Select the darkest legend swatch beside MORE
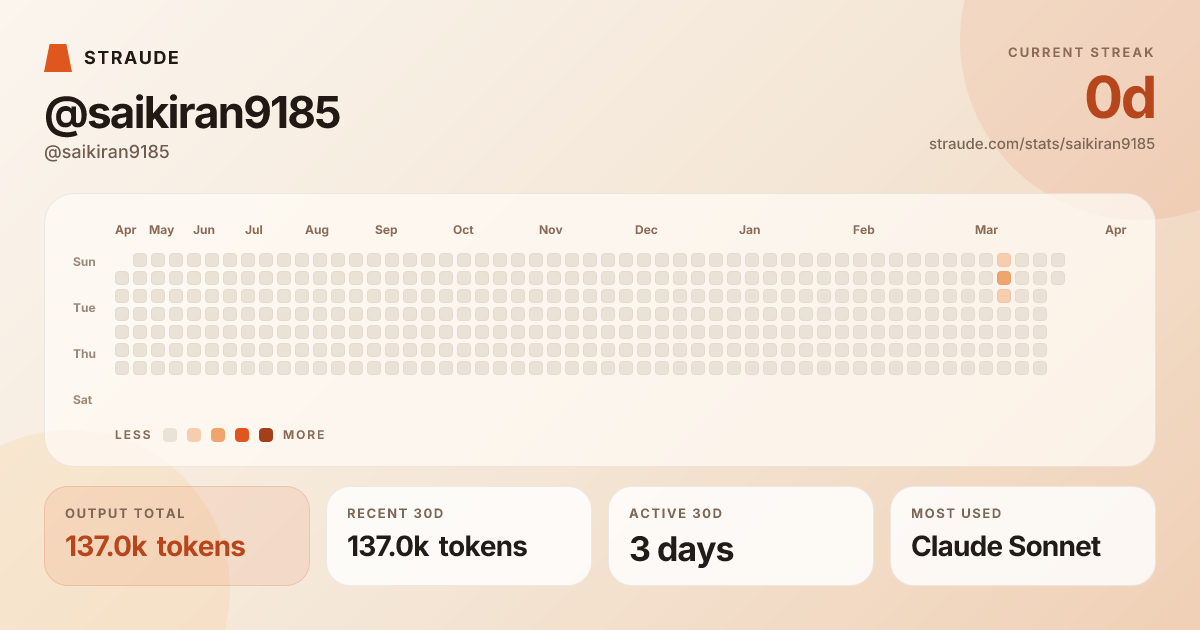The image size is (1200, 630). tap(266, 435)
